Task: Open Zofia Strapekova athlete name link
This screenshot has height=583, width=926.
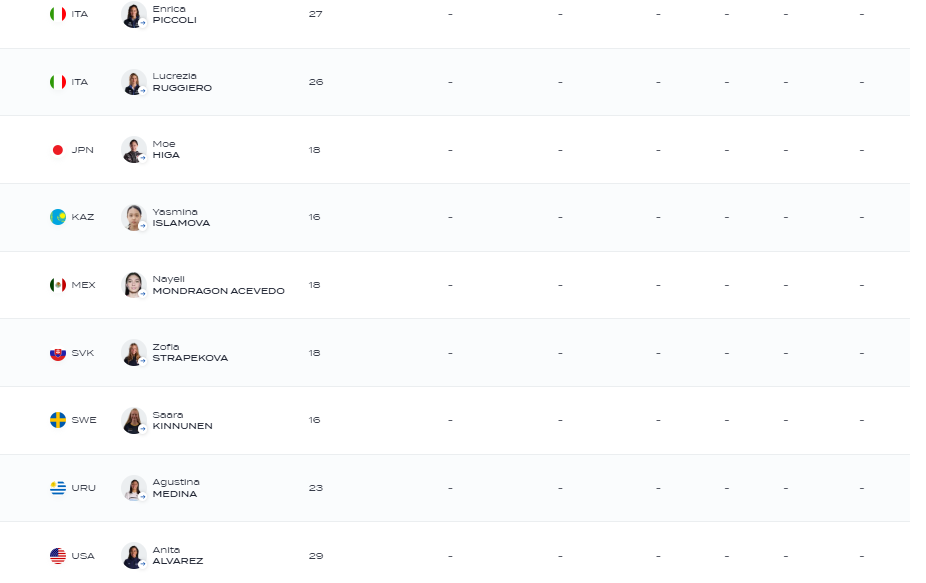Action: click(x=190, y=353)
